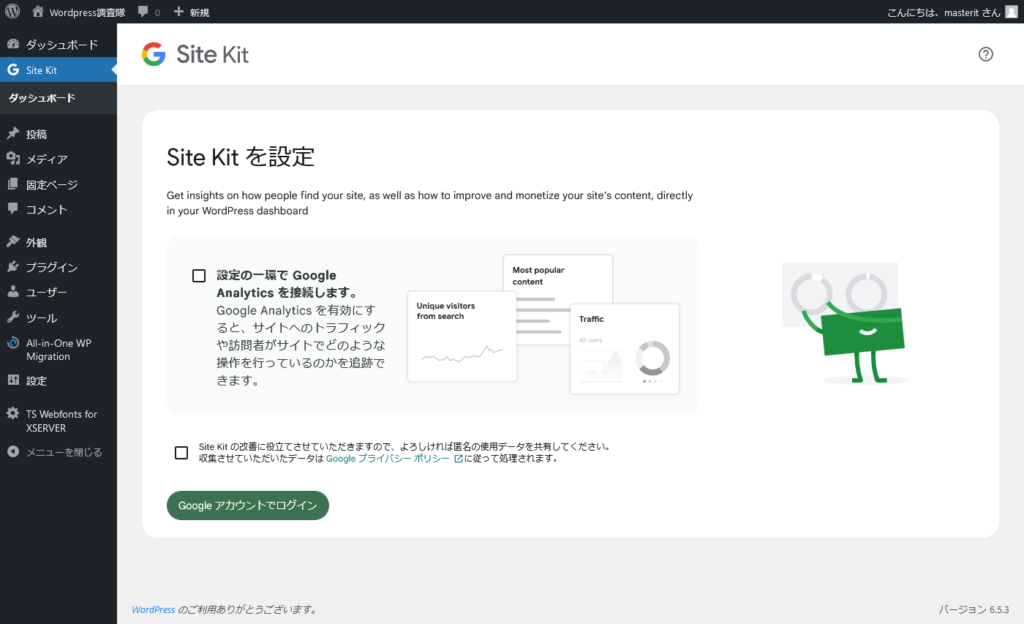
Task: Open the Google プライバシー ポリシー link
Action: [388, 459]
